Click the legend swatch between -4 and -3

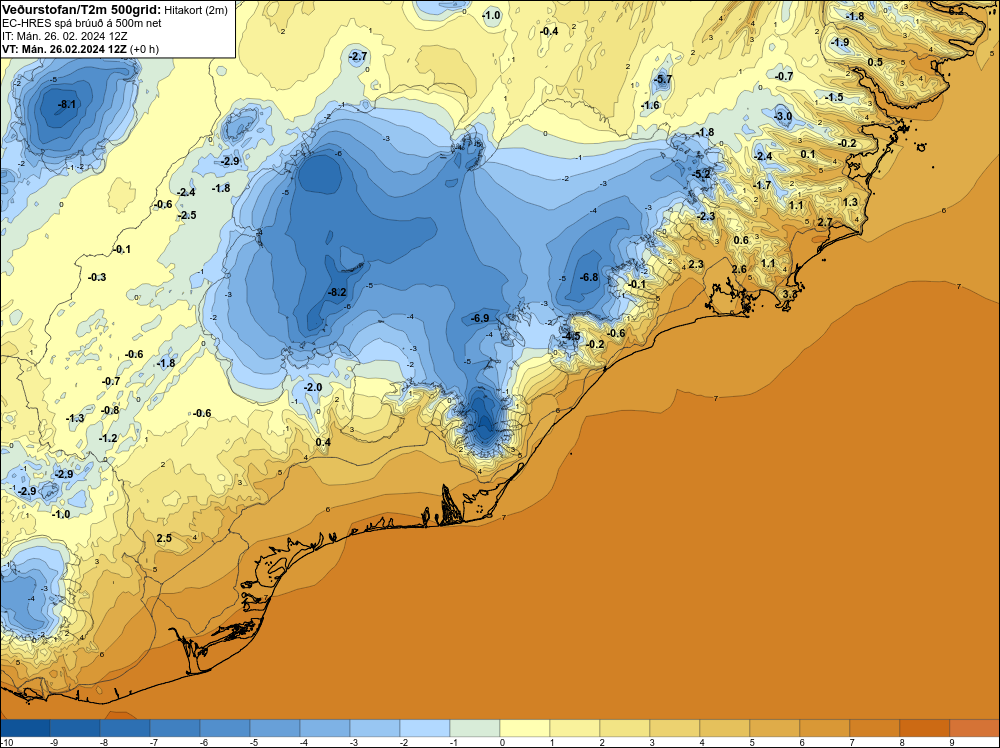coord(325,728)
